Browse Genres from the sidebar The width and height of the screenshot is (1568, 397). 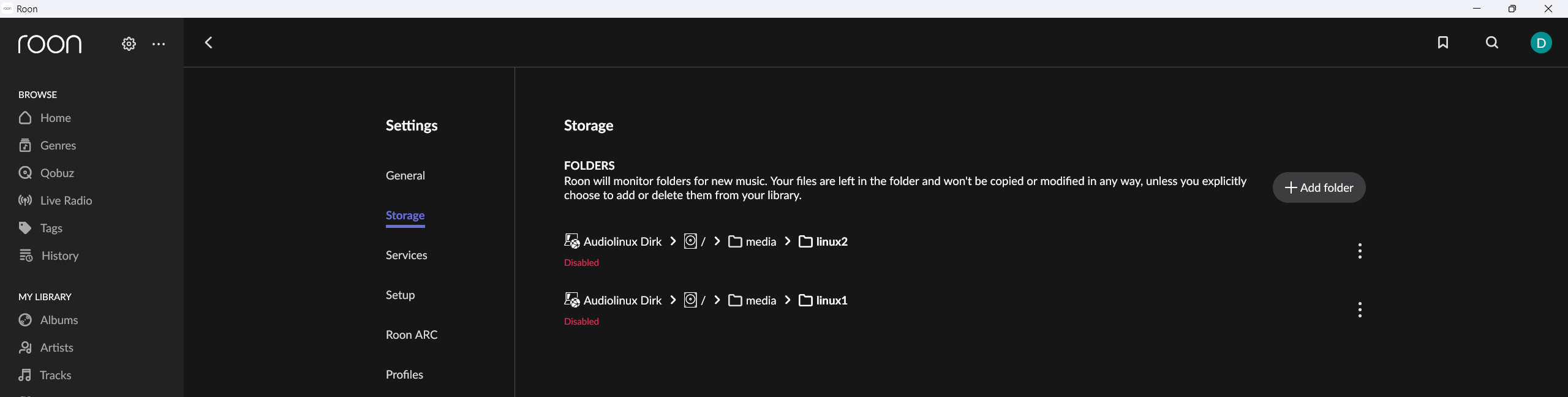click(58, 145)
